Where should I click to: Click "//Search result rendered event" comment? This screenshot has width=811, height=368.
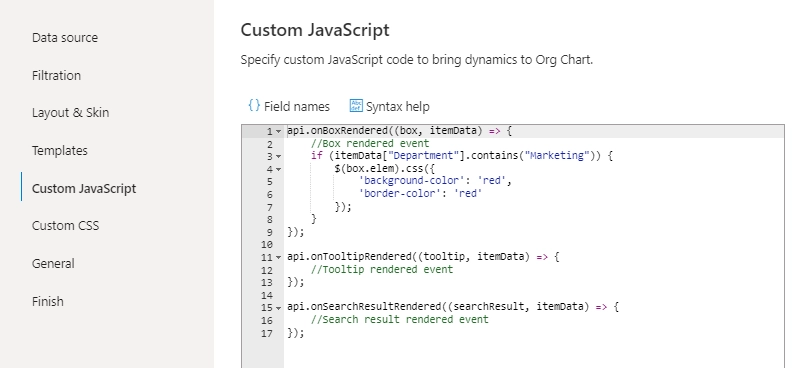399,319
